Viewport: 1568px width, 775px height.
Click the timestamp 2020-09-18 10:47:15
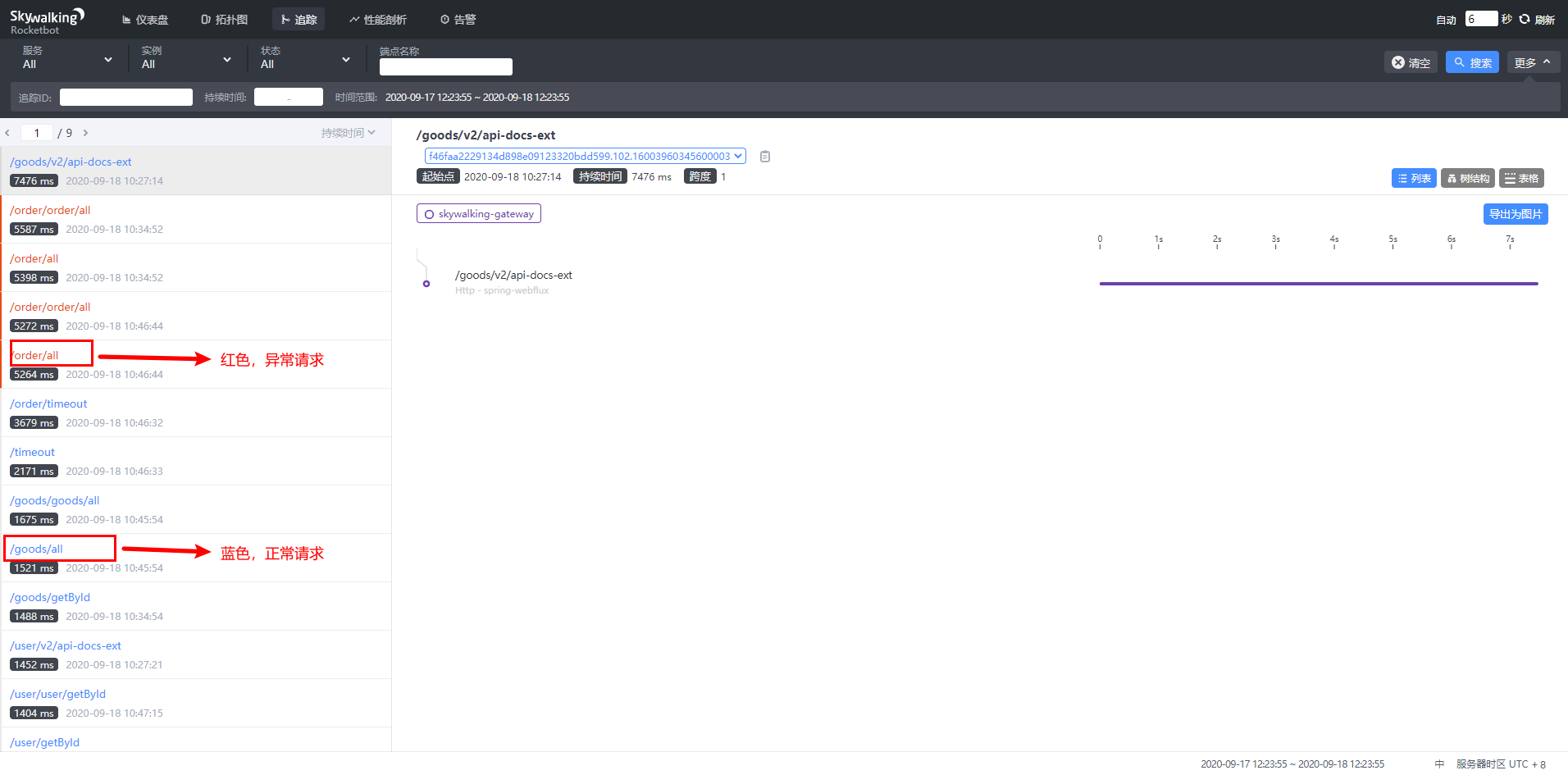(115, 713)
